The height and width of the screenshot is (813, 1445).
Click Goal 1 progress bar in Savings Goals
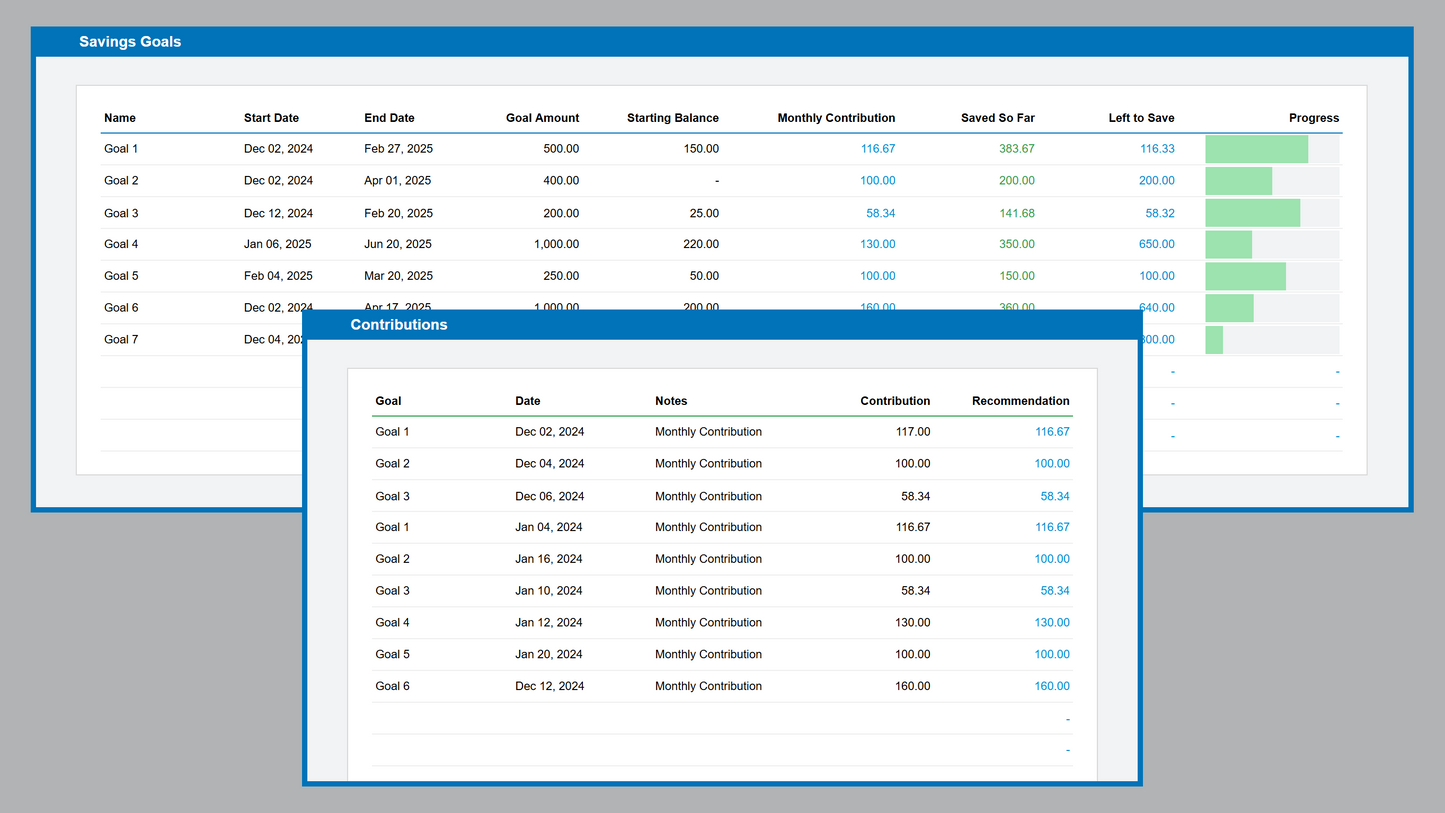pos(1272,149)
